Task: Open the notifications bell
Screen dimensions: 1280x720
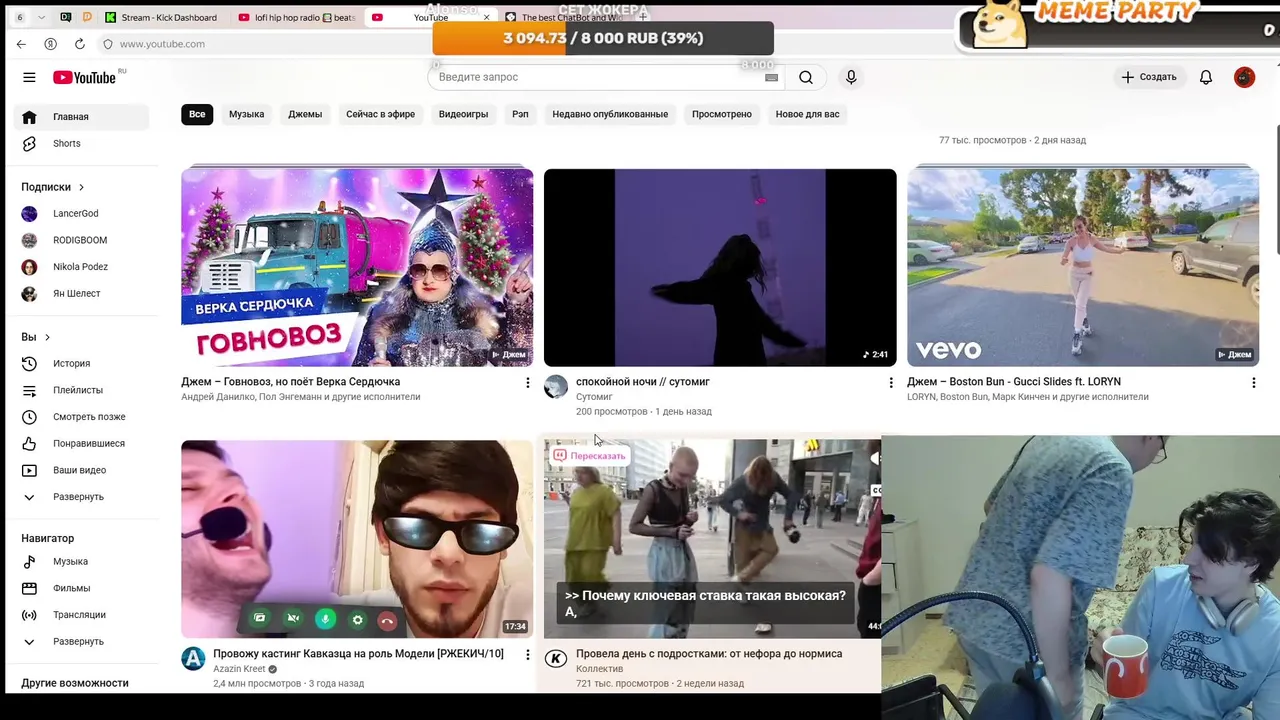Action: tap(1206, 77)
